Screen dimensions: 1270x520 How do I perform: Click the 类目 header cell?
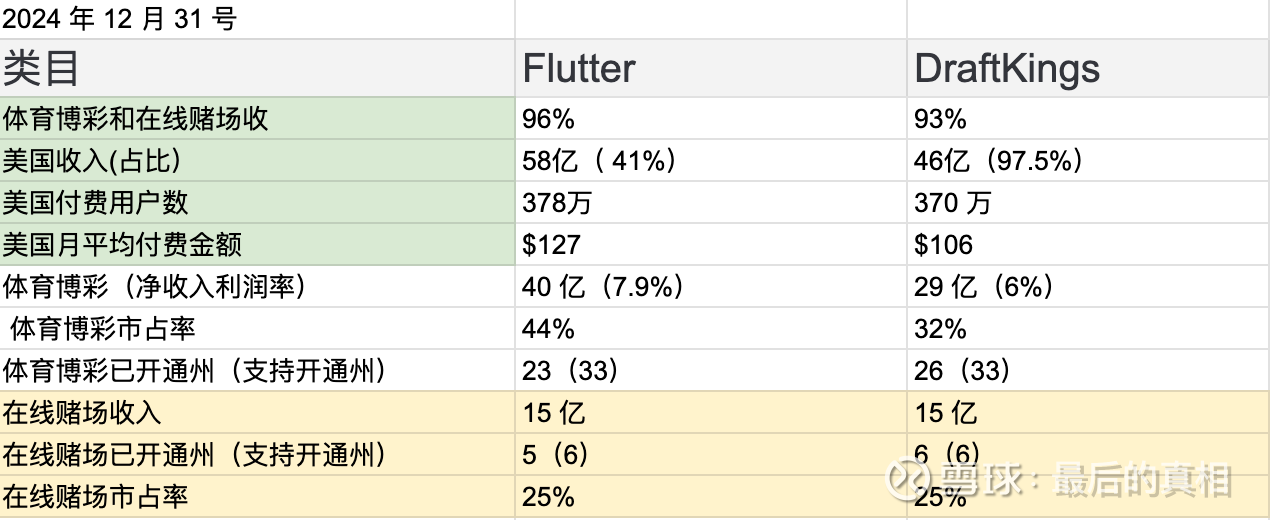point(257,69)
